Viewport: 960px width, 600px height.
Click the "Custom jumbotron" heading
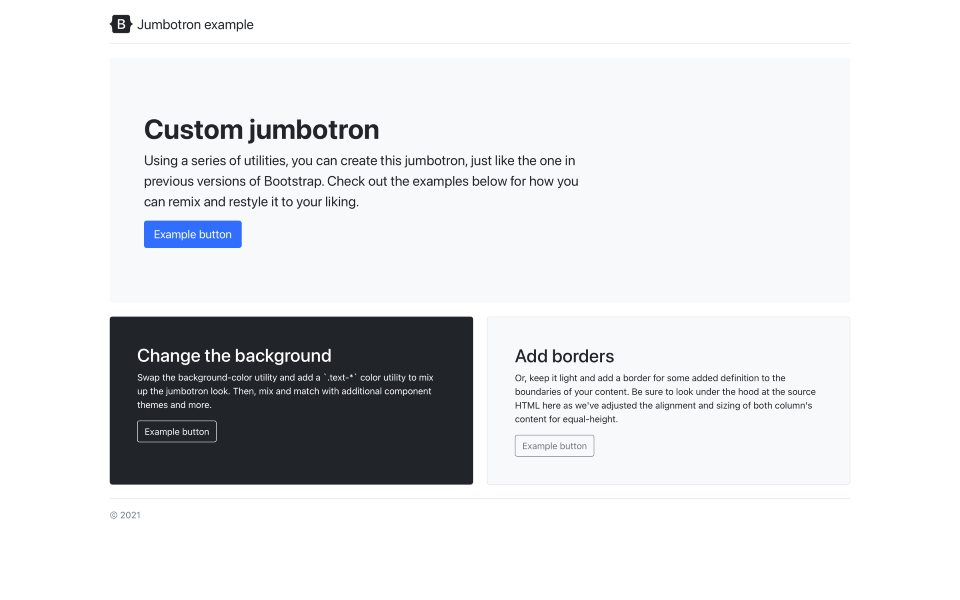pos(261,130)
